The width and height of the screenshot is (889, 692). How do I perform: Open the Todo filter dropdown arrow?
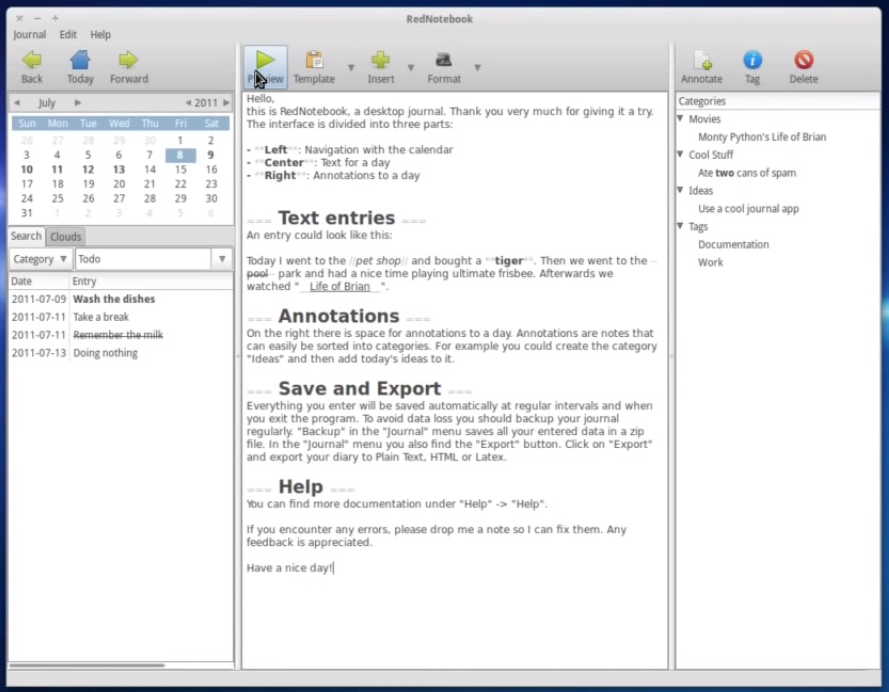click(220, 259)
